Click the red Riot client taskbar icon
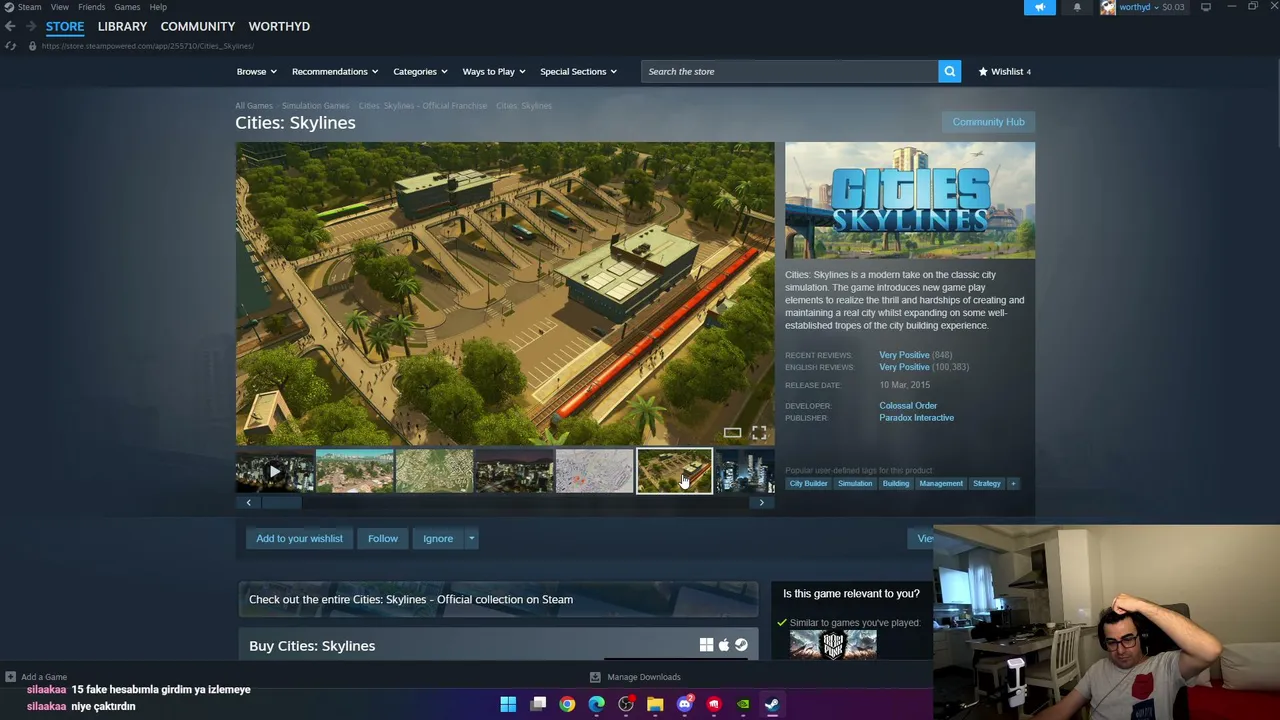The image size is (1280, 720). (x=713, y=704)
